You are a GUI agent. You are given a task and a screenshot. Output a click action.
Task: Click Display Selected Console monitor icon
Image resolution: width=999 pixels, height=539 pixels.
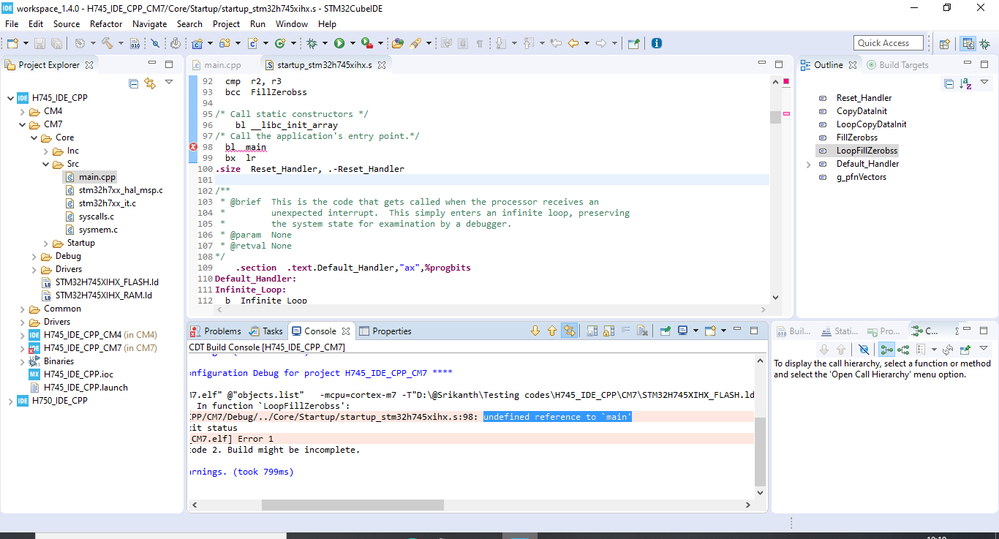click(x=682, y=331)
